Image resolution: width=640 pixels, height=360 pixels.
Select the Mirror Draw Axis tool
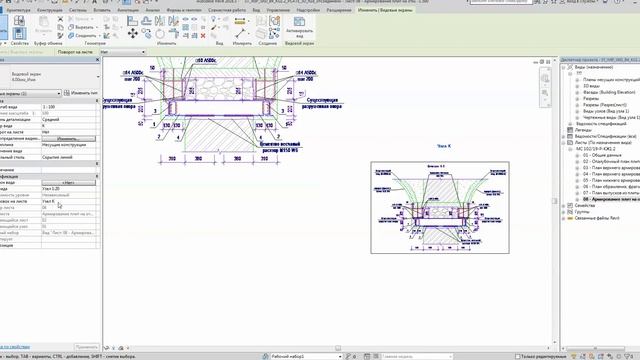click(x=173, y=20)
